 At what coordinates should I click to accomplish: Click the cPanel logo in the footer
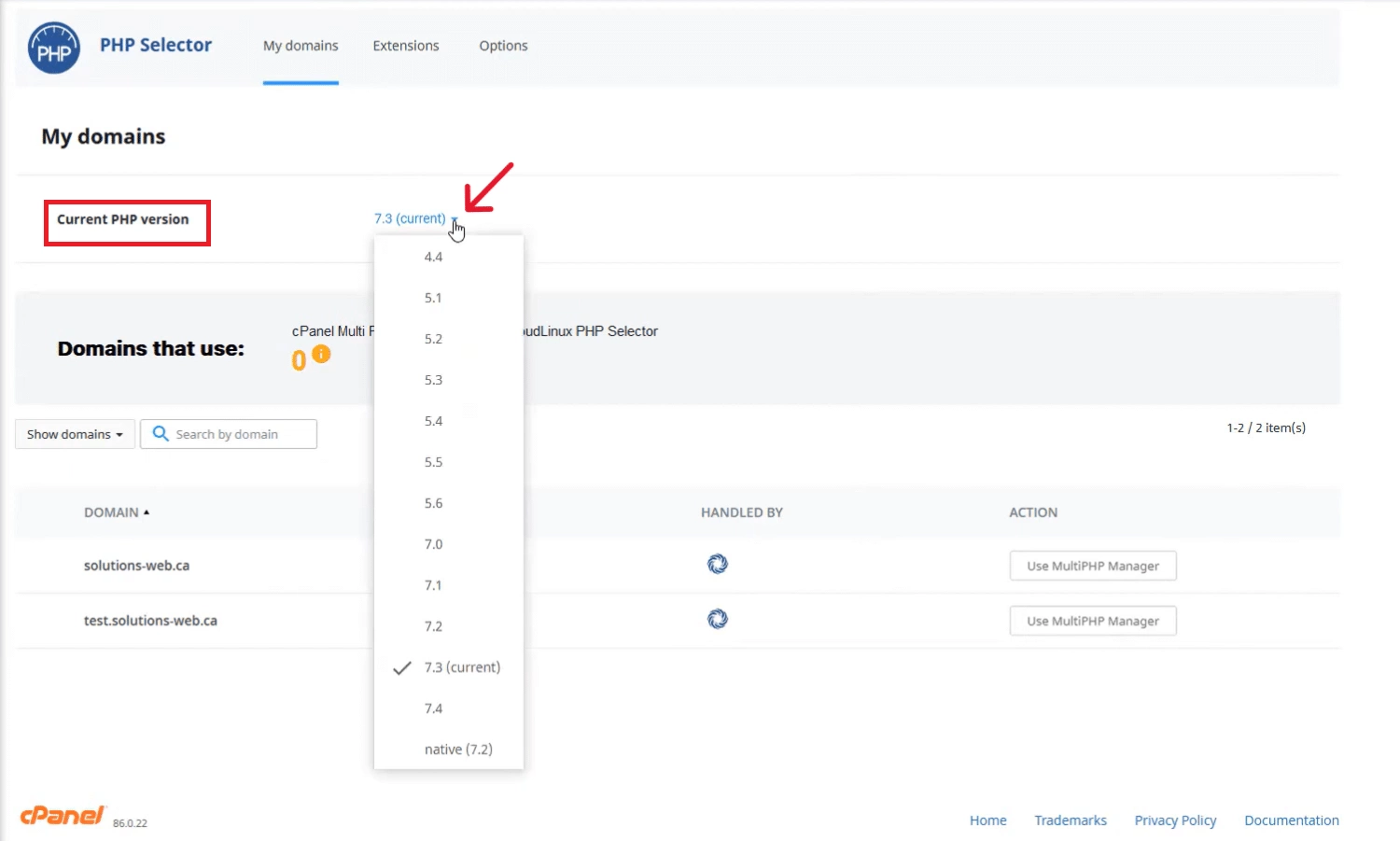(x=61, y=813)
